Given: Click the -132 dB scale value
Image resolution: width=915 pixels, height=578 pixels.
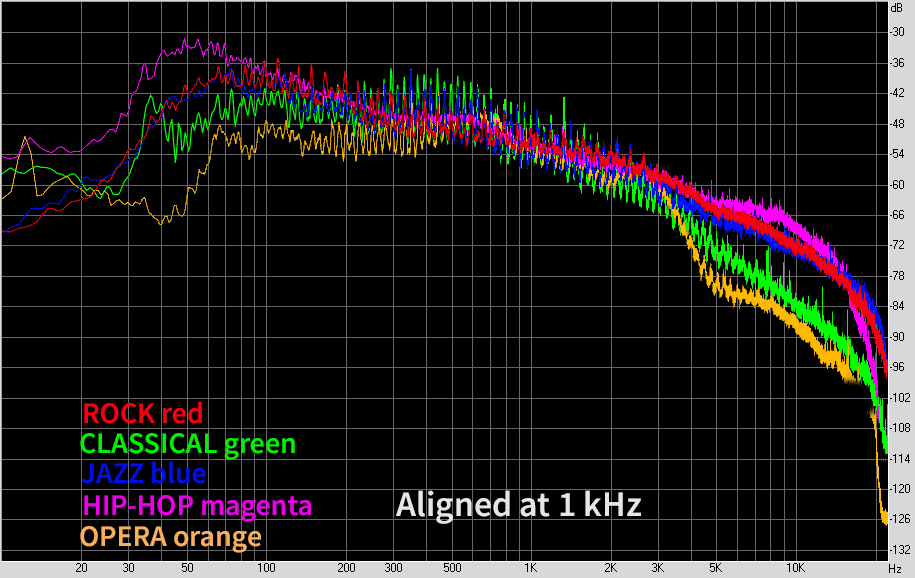Looking at the screenshot, I should 899,549.
